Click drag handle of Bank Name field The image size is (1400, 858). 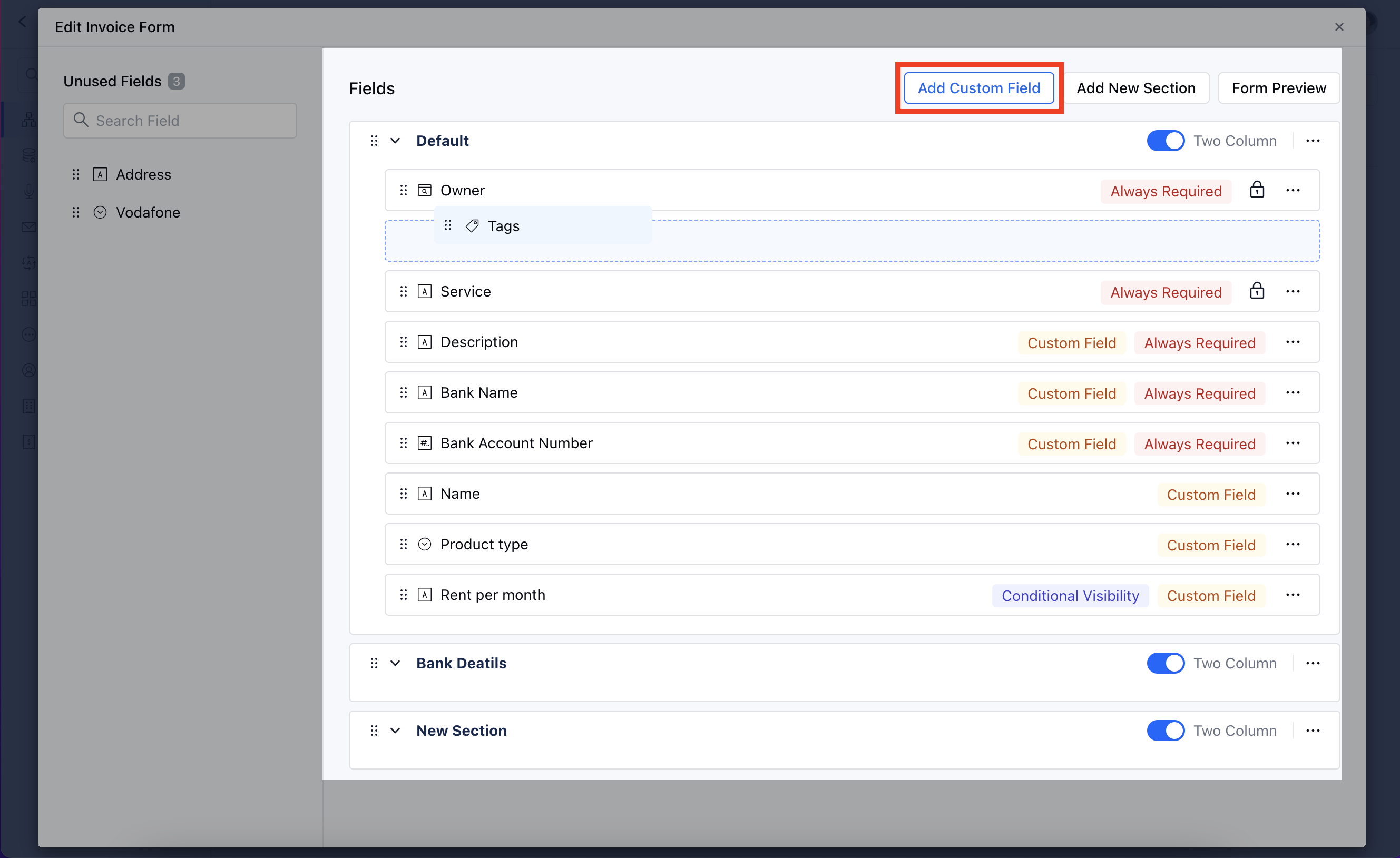coord(404,392)
